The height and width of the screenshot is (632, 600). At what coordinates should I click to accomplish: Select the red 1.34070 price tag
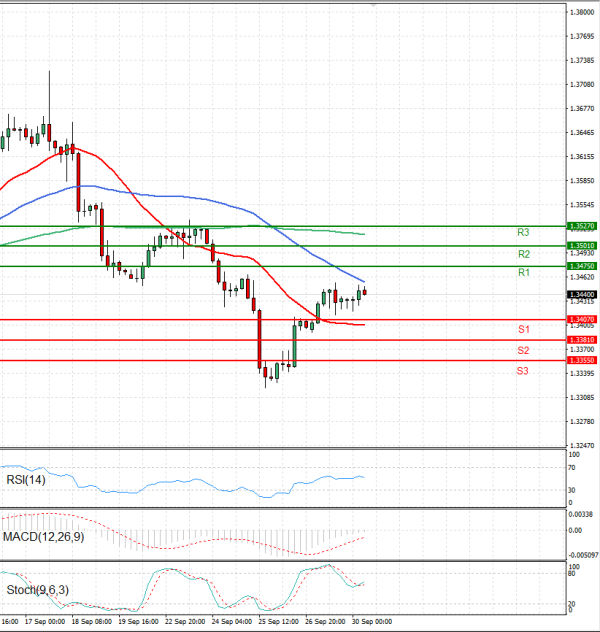(x=582, y=319)
